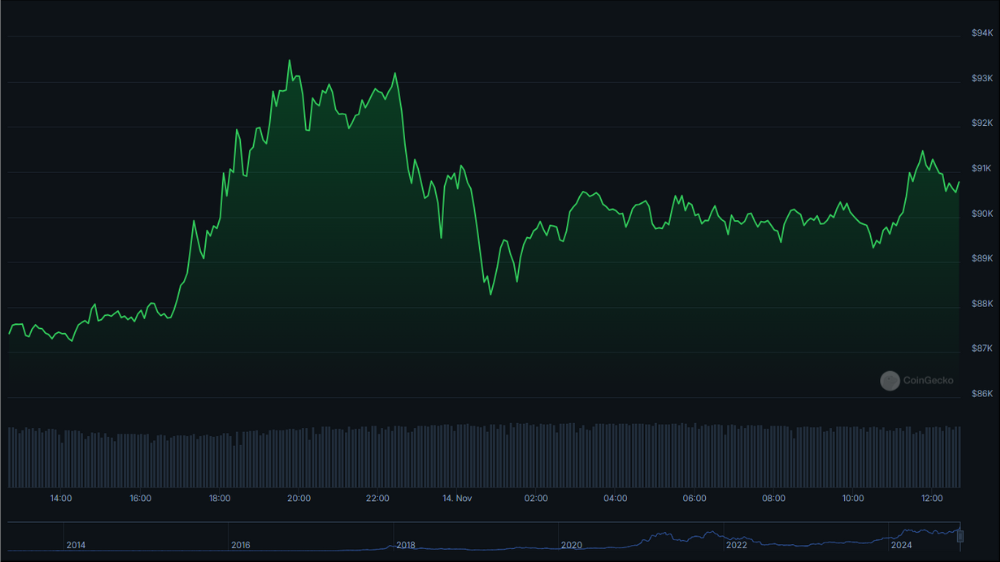Click 2022 on the range navigator
This screenshot has height=562, width=1000.
[736, 545]
